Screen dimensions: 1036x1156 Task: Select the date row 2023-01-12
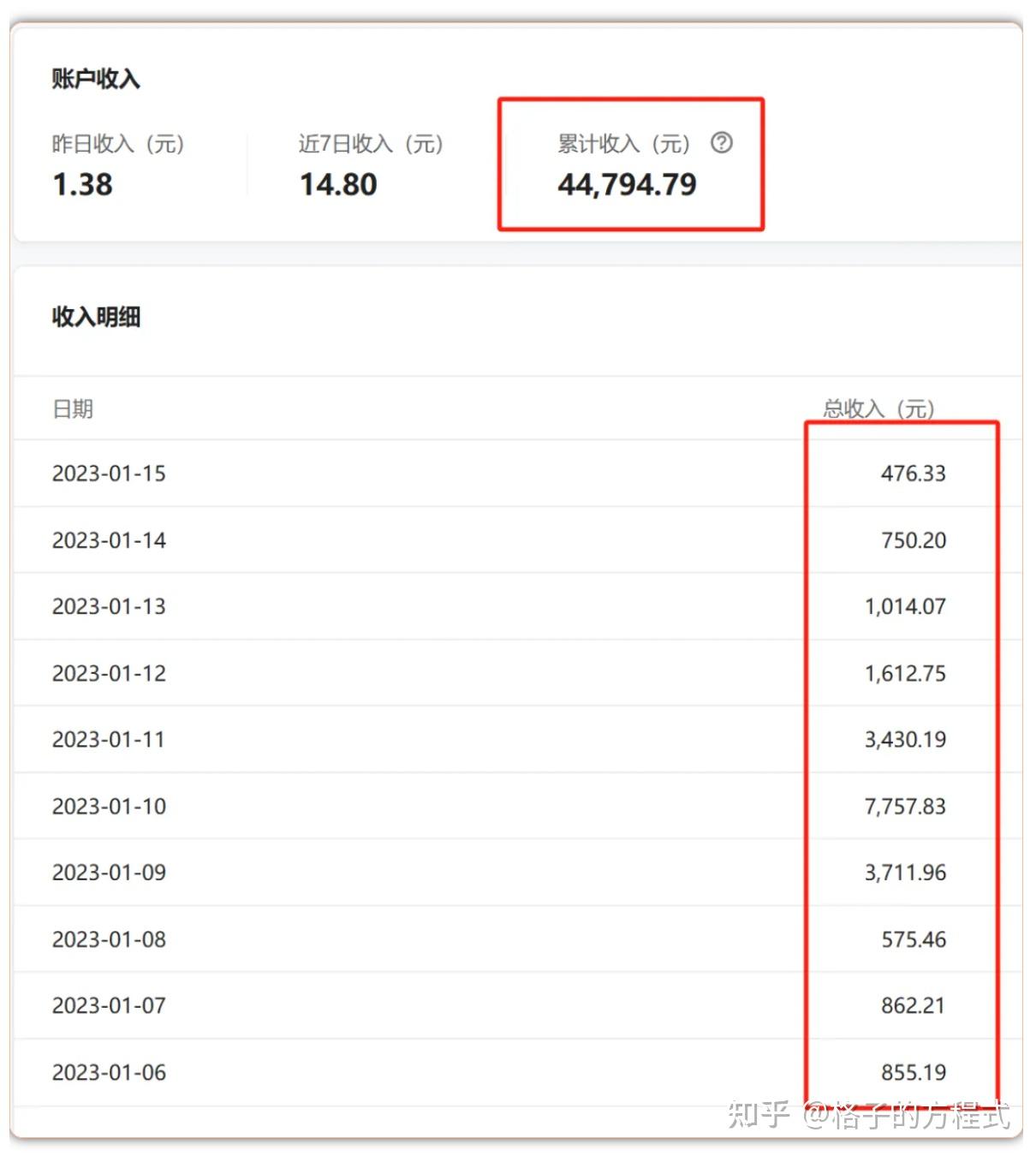pyautogui.click(x=109, y=673)
